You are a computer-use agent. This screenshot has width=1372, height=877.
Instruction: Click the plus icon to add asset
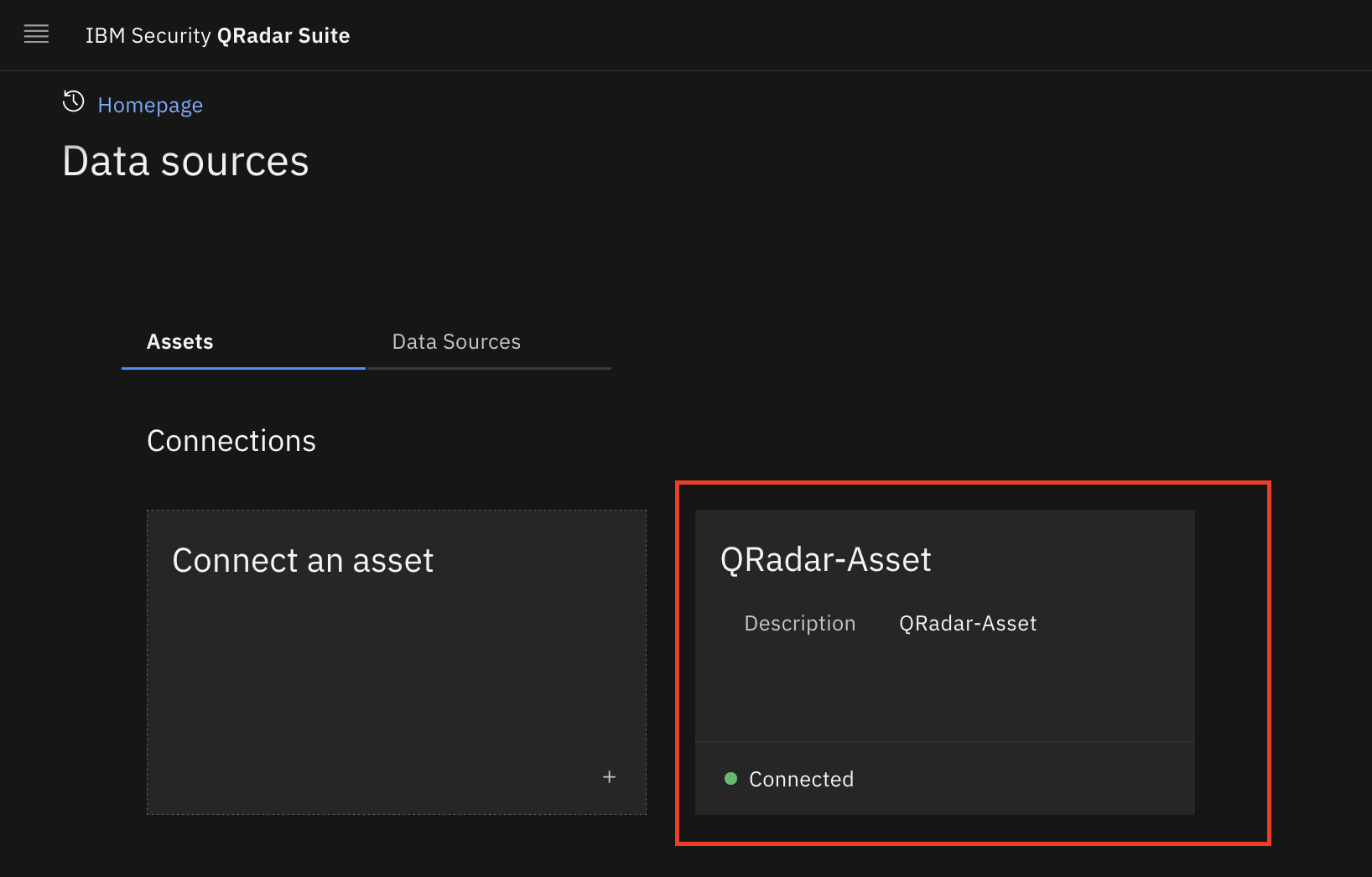609,777
